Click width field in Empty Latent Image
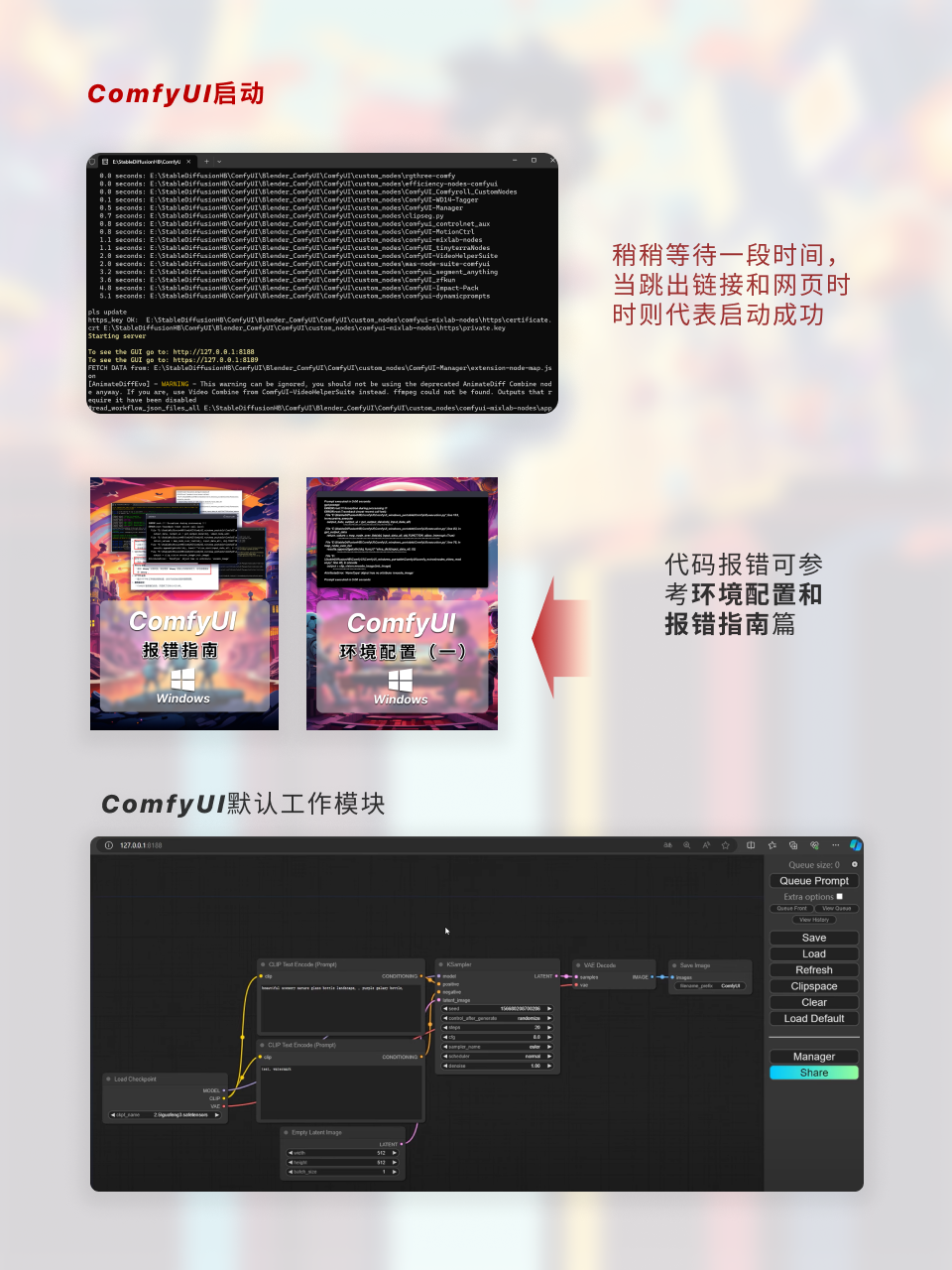The width and height of the screenshot is (952, 1270). 343,1153
